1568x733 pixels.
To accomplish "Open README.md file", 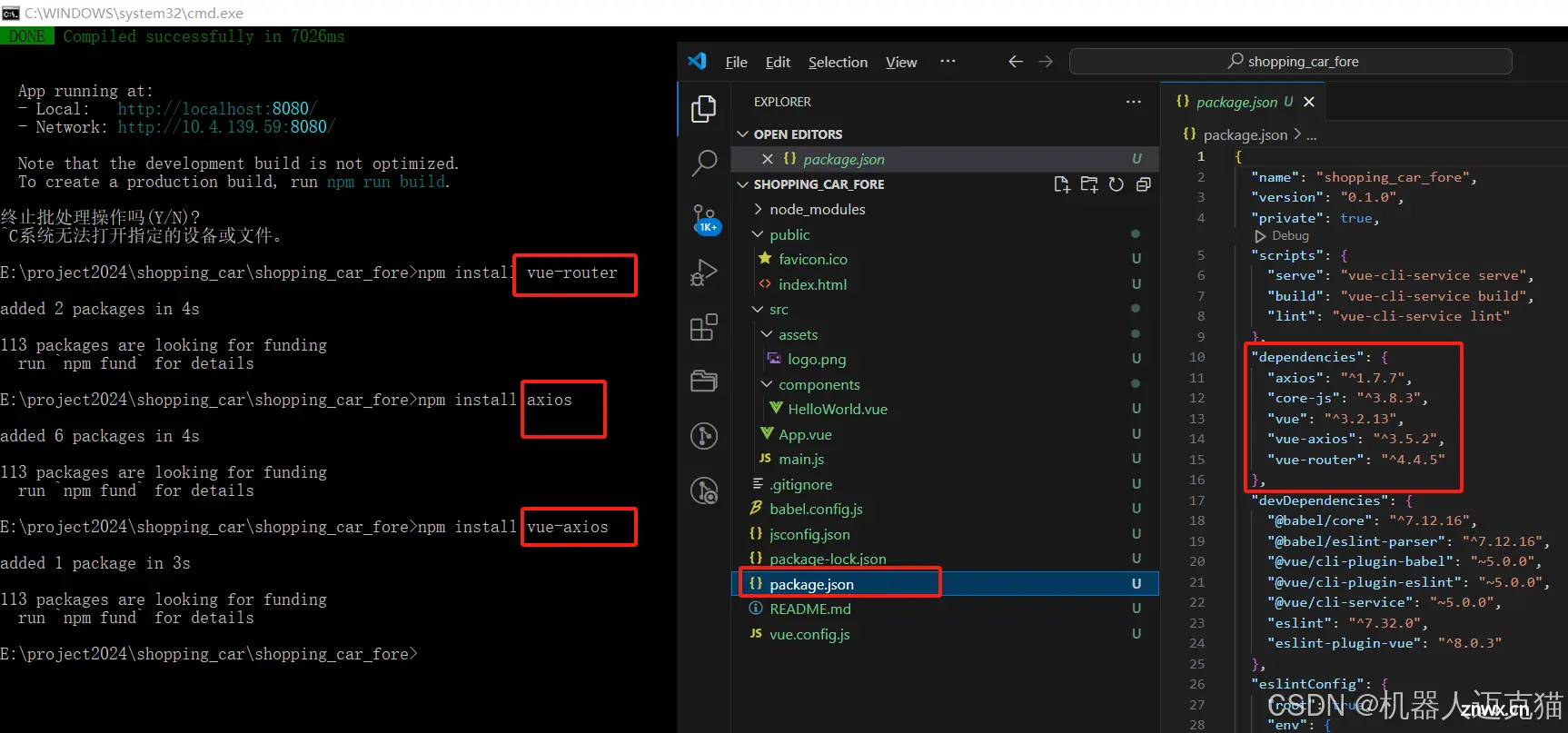I will click(x=809, y=609).
